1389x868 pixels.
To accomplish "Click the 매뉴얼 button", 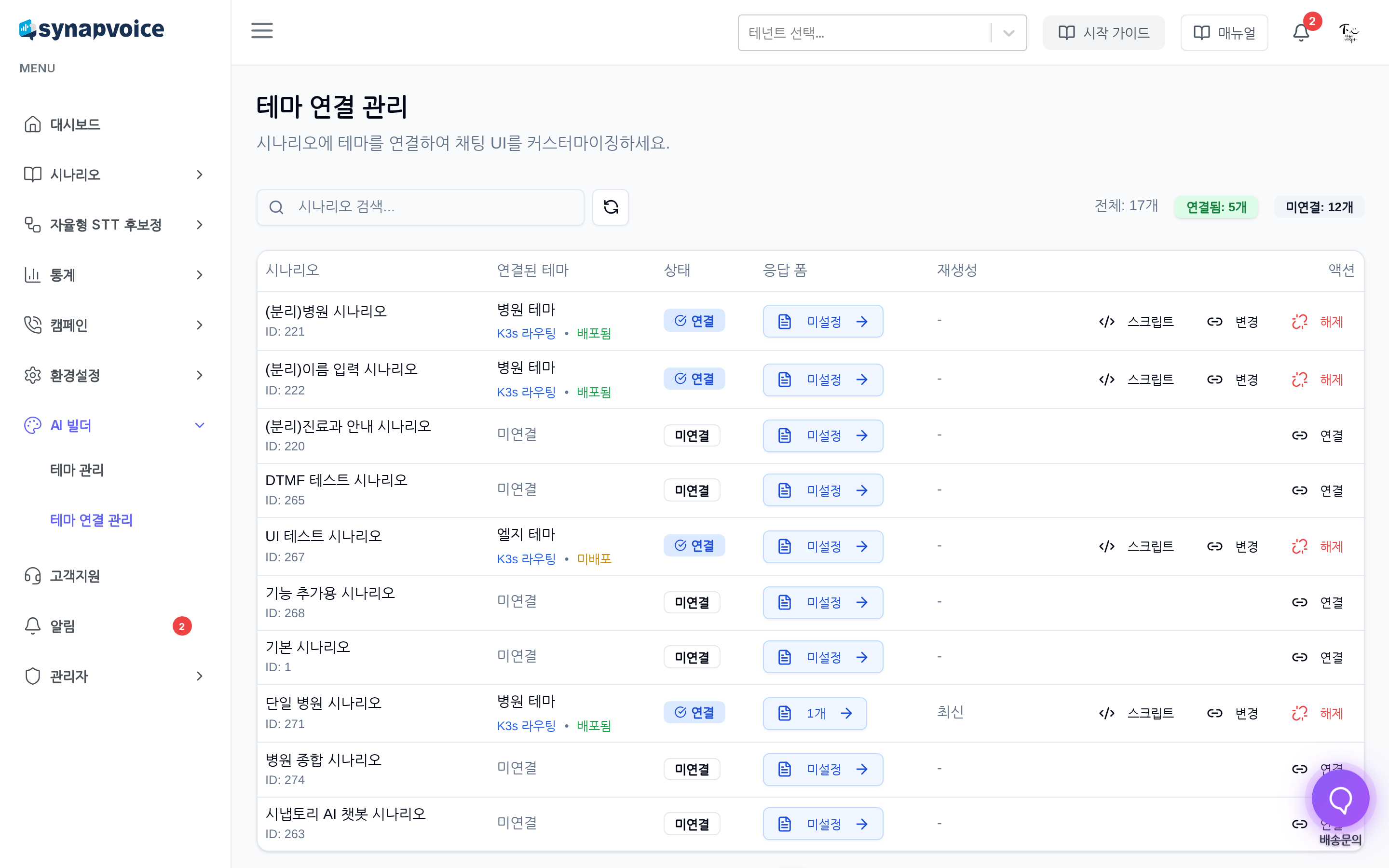I will point(1224,33).
